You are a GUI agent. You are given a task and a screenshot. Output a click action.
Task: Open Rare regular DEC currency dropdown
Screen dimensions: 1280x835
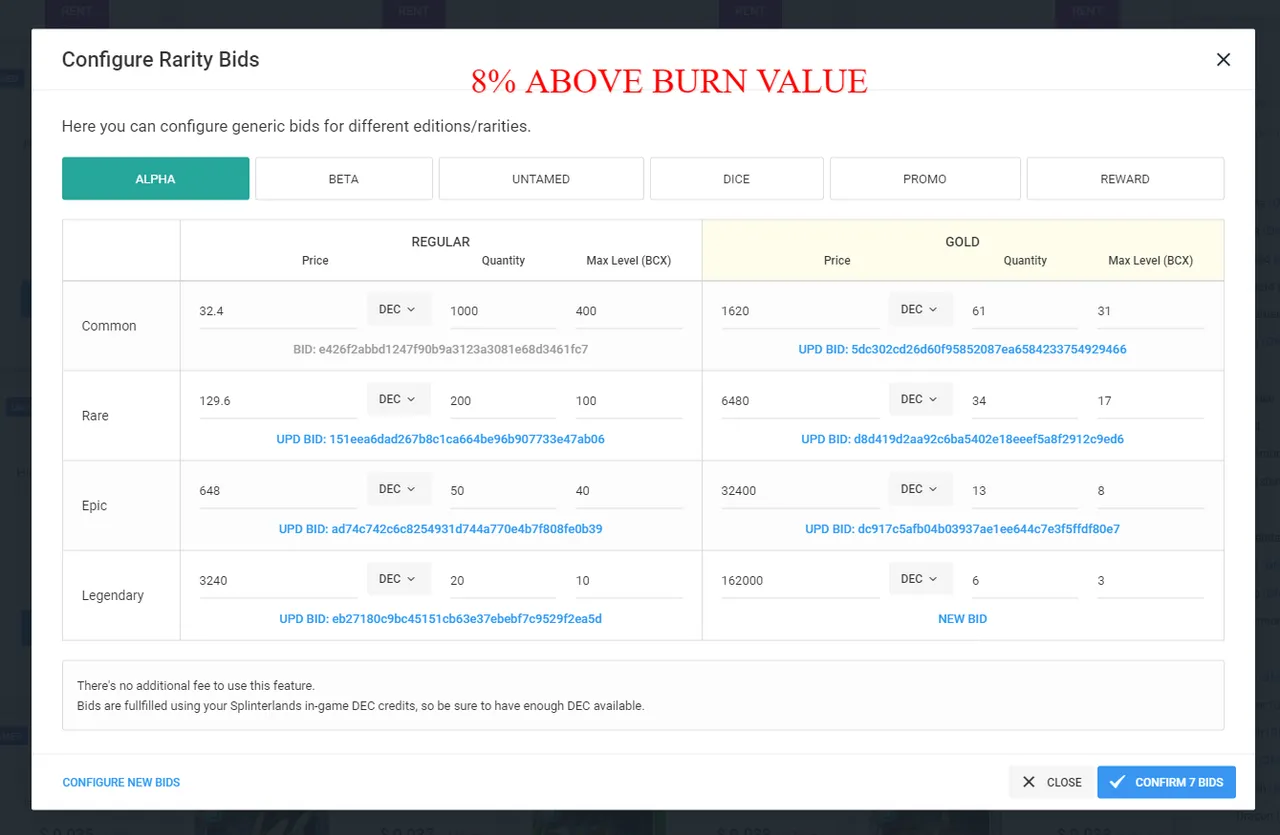(x=399, y=399)
